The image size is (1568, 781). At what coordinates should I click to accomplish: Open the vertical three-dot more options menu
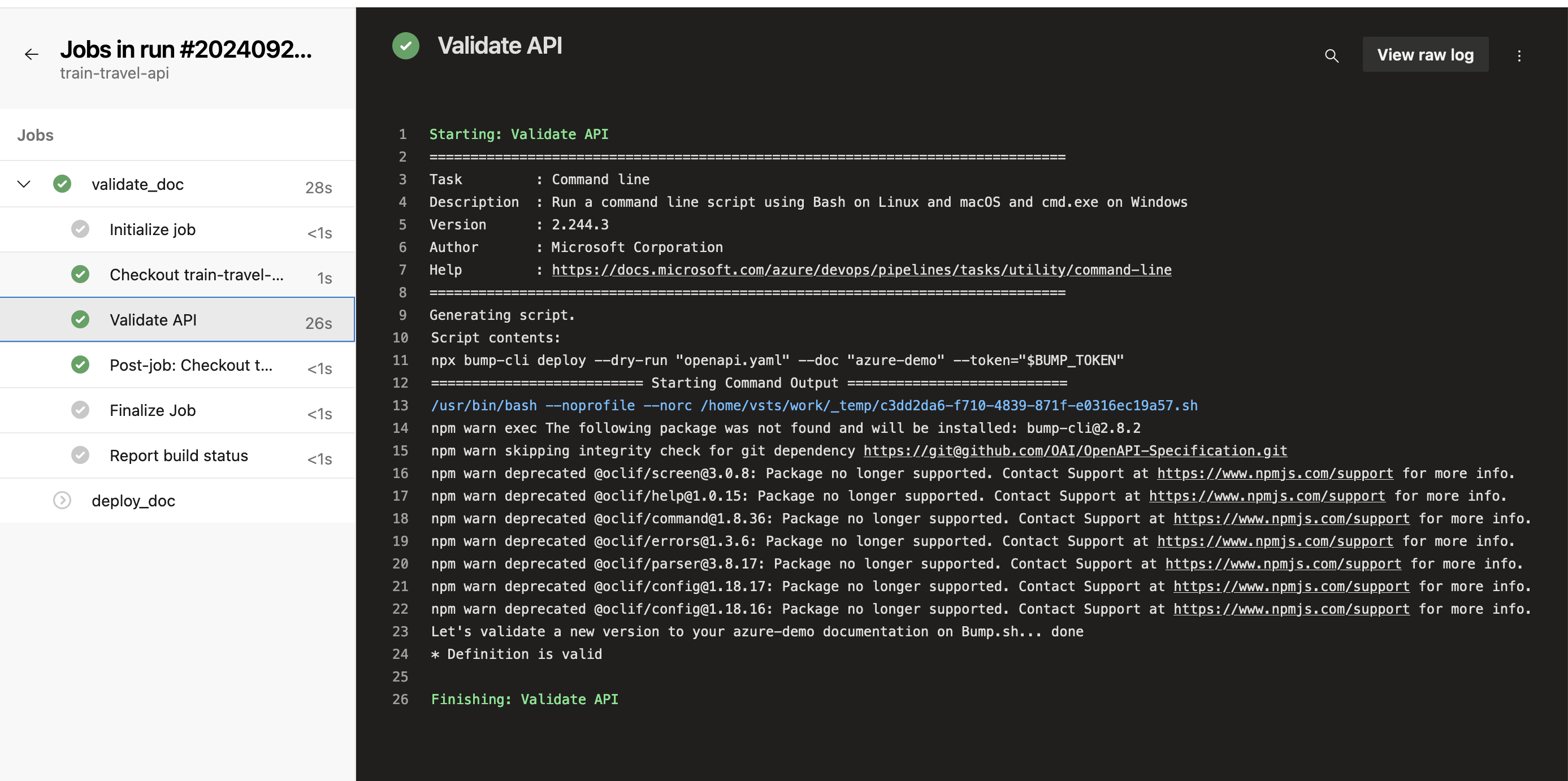[x=1519, y=55]
